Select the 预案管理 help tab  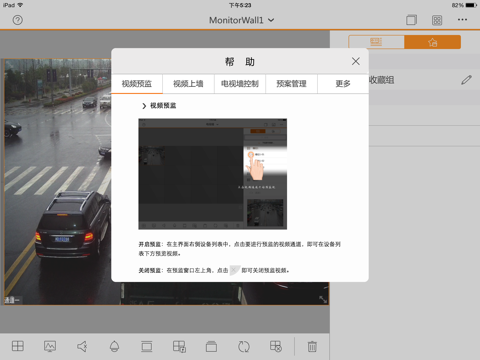tap(291, 84)
